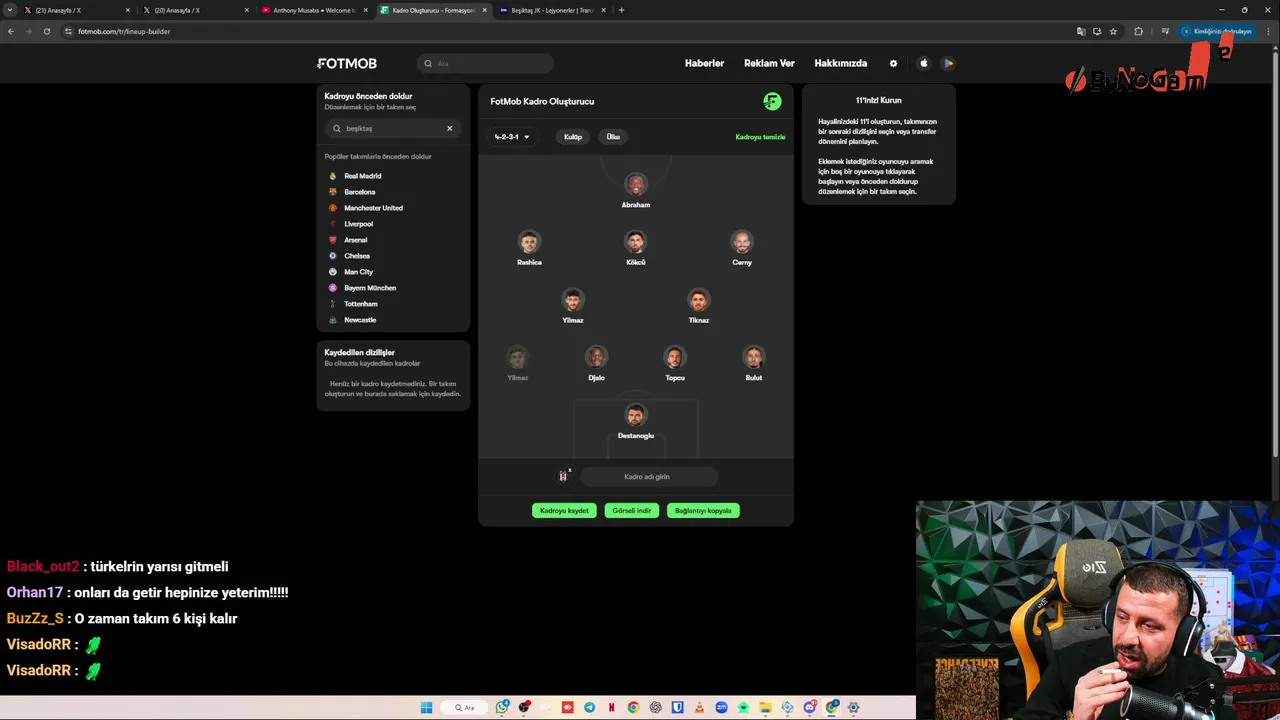Screen dimensions: 1280x720
Task: Click the FotMob logo
Action: [x=347, y=63]
